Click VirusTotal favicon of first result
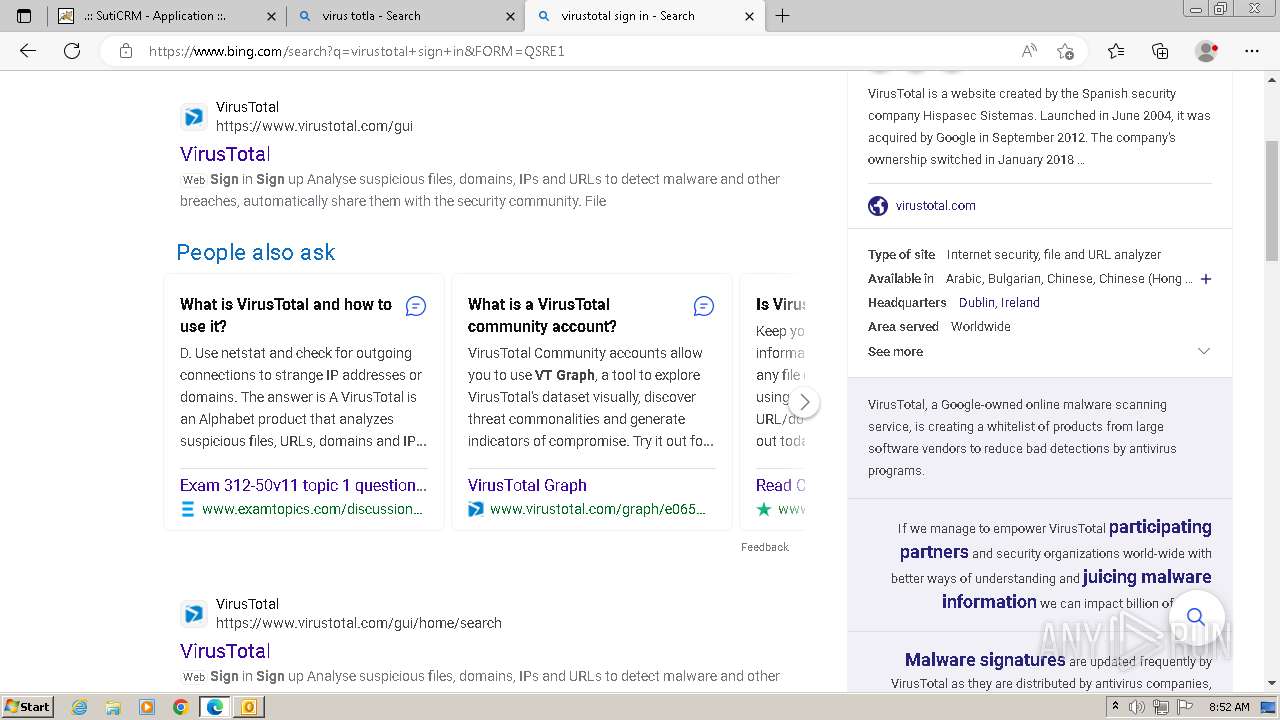The height and width of the screenshot is (720, 1280). coord(194,117)
